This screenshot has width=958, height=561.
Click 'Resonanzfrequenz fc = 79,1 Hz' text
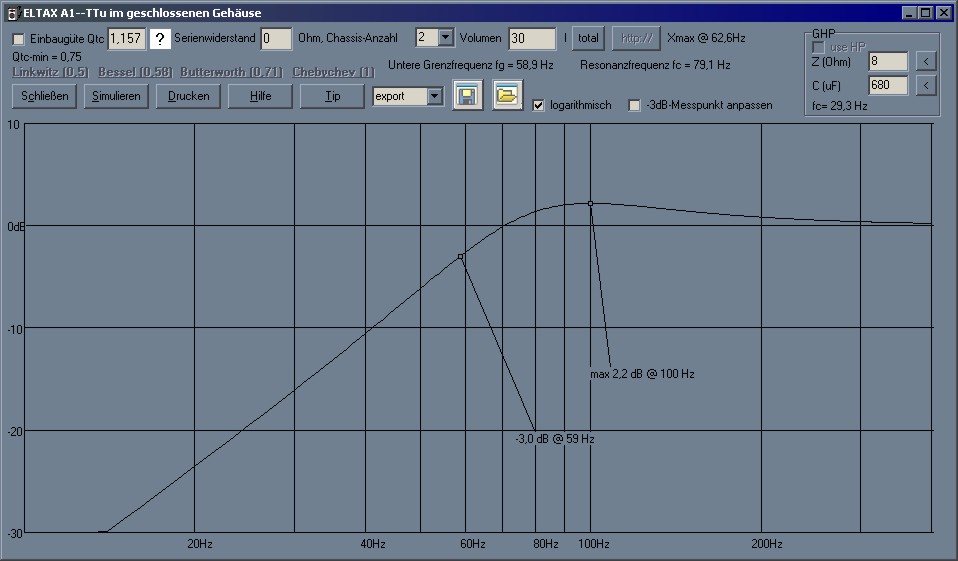[655, 65]
